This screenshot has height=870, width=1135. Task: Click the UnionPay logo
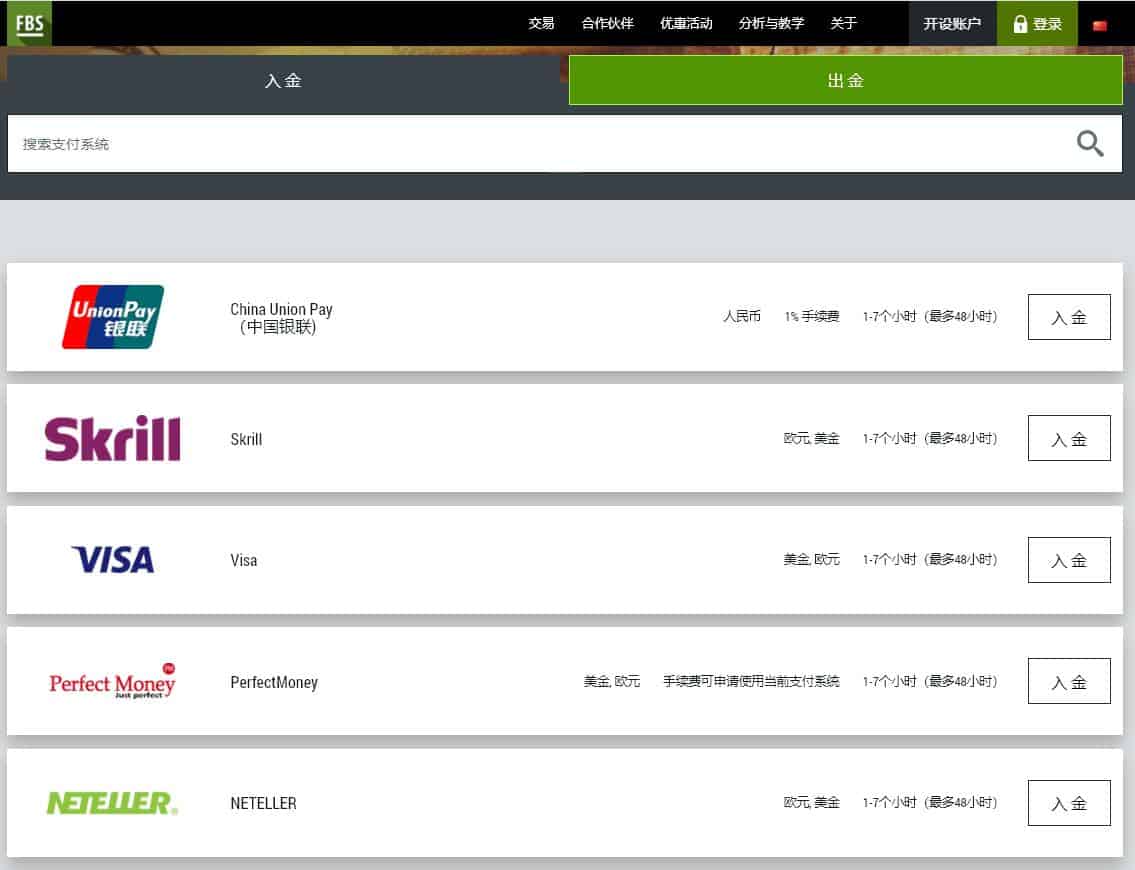coord(113,317)
